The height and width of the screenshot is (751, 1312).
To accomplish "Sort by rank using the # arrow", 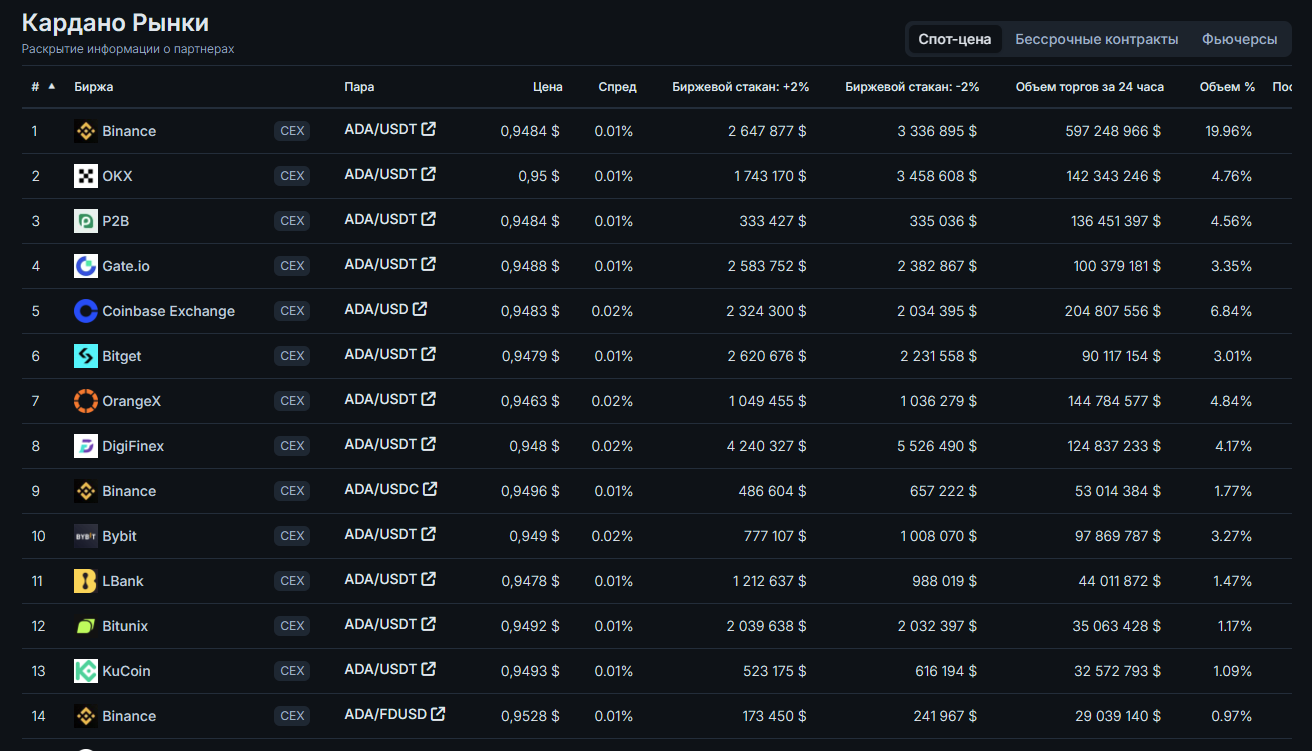I will (x=52, y=86).
